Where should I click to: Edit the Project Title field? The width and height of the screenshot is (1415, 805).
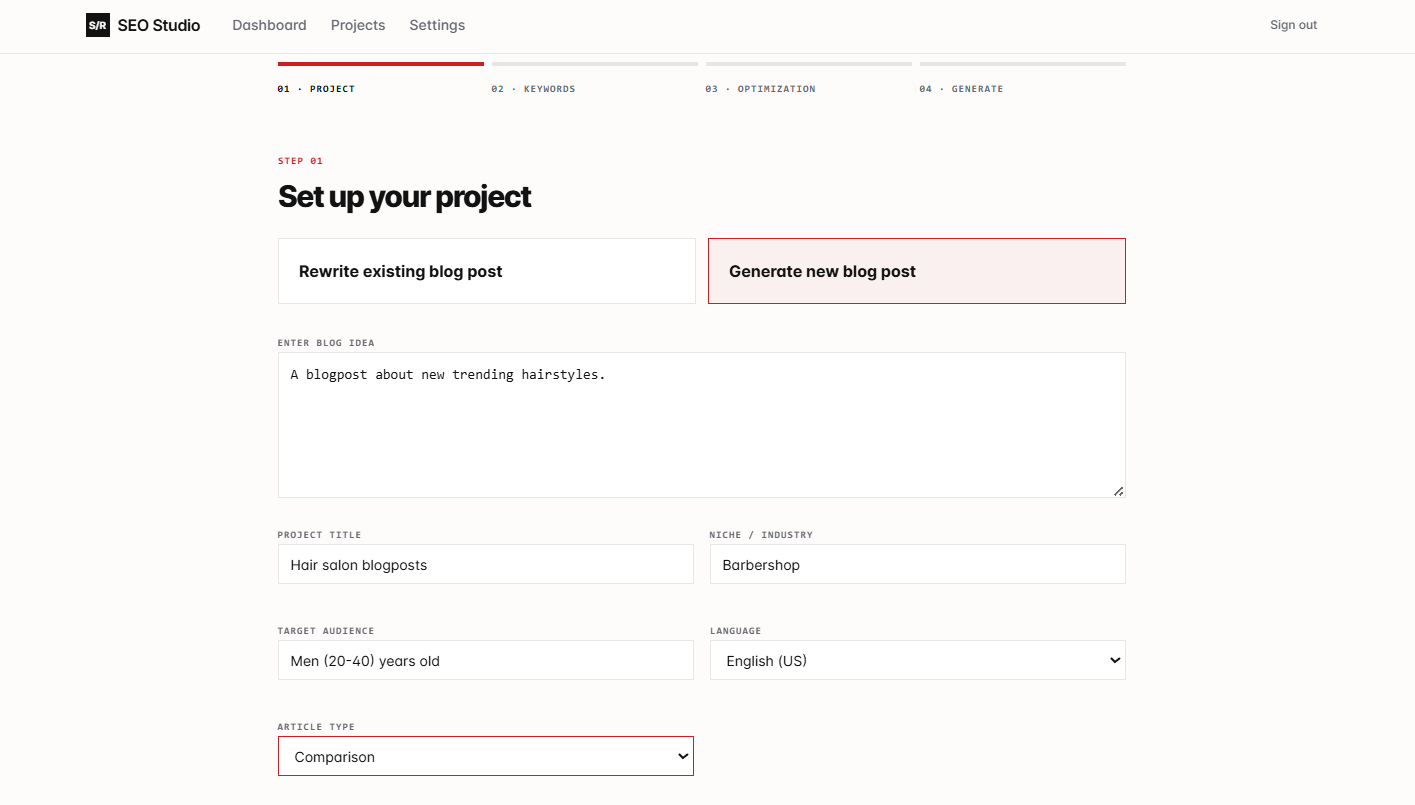(x=486, y=564)
